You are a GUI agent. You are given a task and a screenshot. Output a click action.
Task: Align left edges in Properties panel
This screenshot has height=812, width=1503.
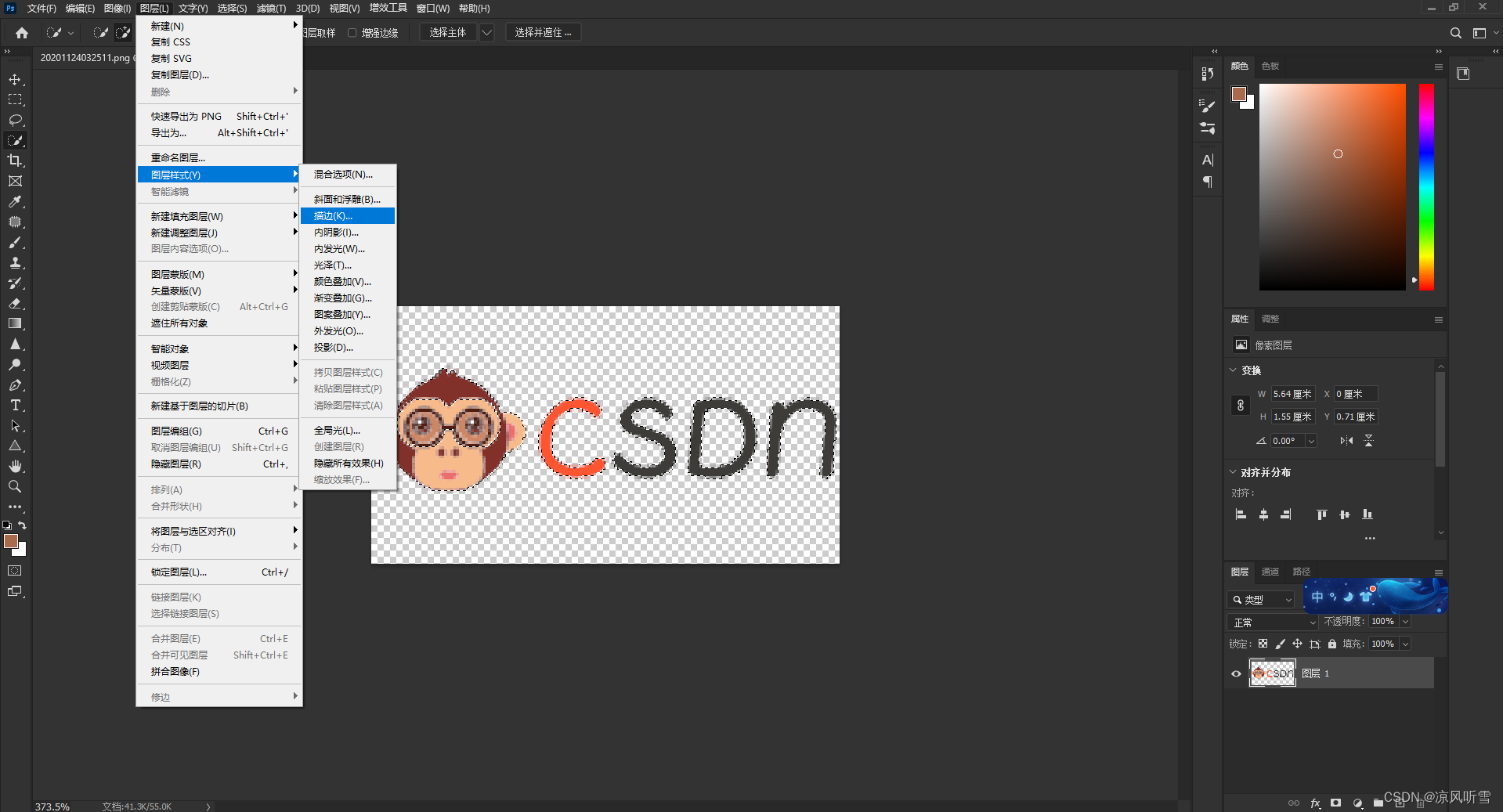(1241, 514)
